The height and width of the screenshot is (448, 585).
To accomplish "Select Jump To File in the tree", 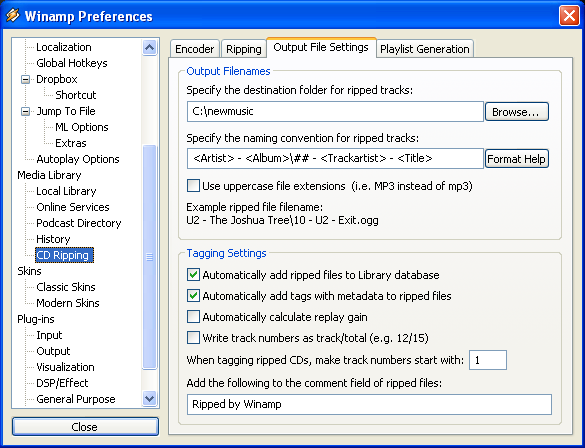I will point(66,111).
